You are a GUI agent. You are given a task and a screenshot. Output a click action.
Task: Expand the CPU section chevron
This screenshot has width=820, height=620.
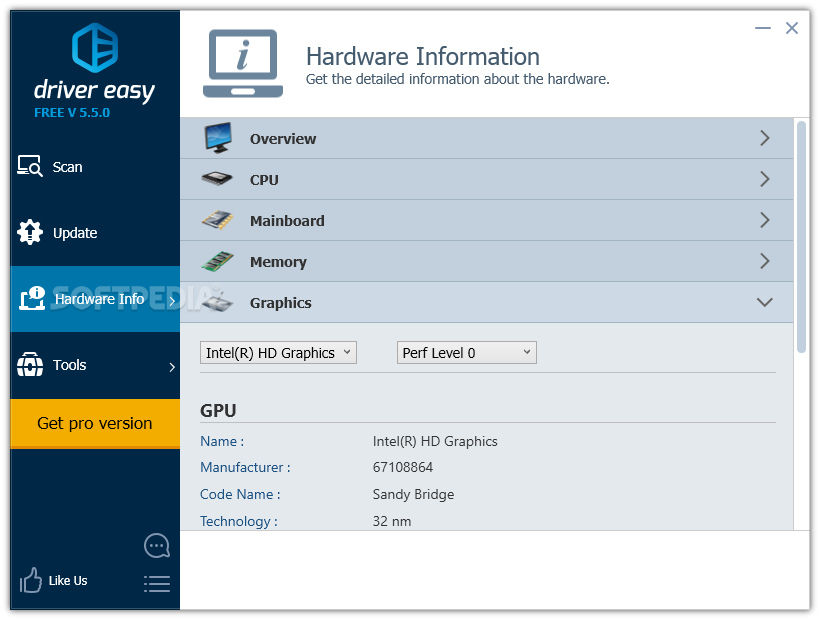(x=765, y=179)
